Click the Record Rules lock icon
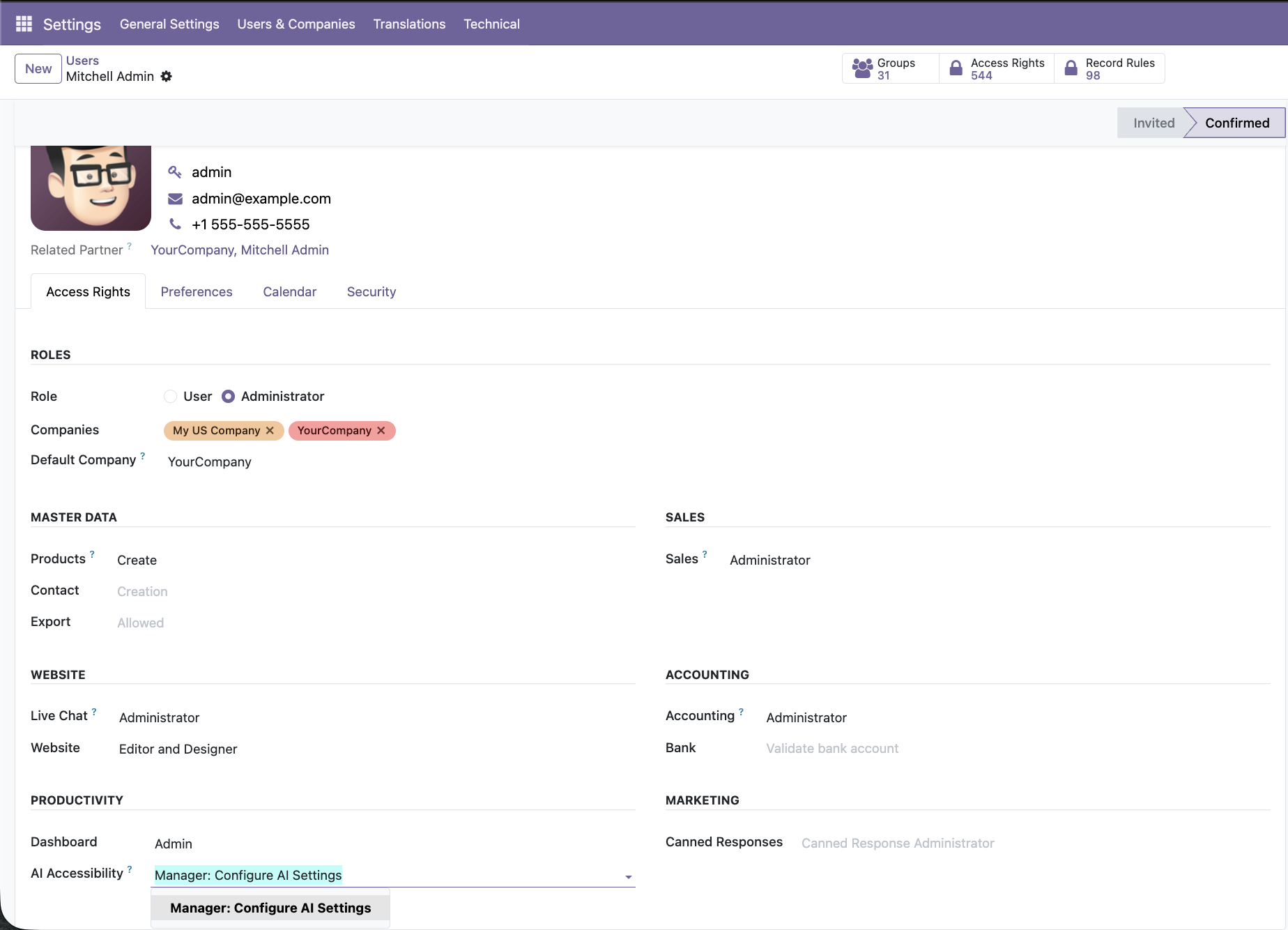Screen dimensions: 1288x930 [1071, 68]
